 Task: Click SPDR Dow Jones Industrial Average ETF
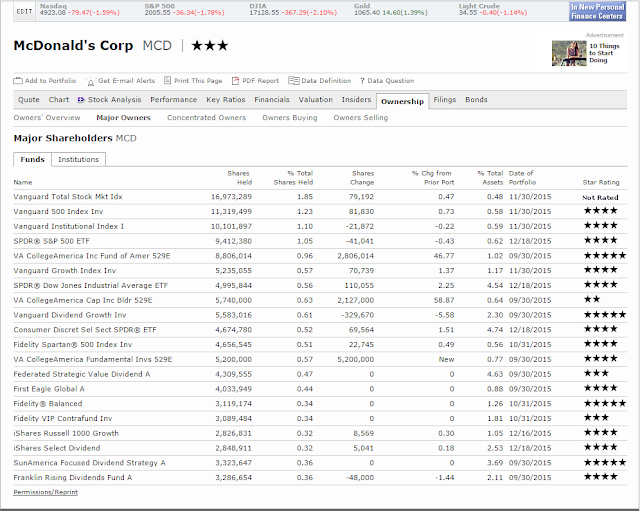coord(91,285)
